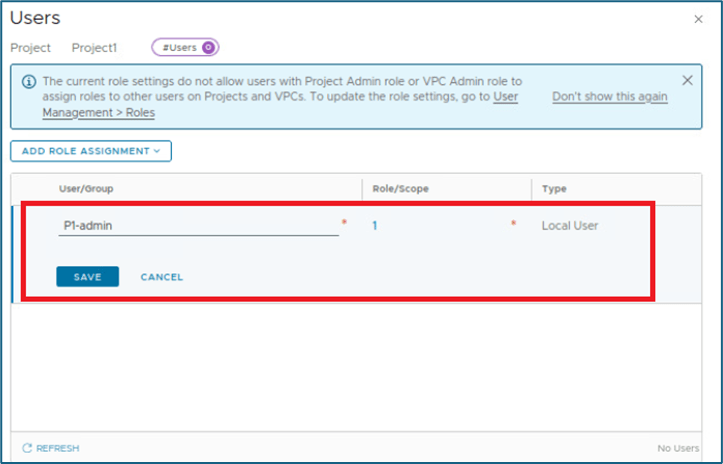
Task: Save the role assignment
Action: pyautogui.click(x=87, y=277)
